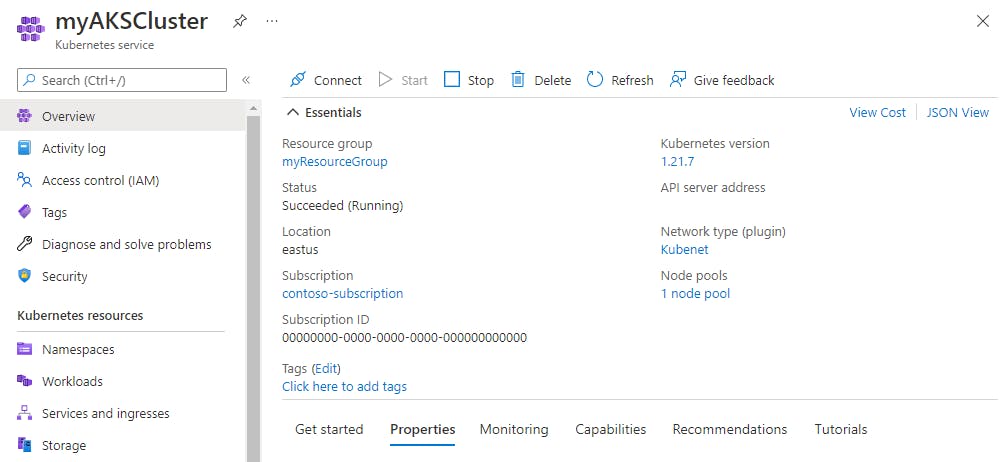Viewport: 1000px width, 462px height.
Task: Open the Recommendations tab
Action: coord(730,429)
